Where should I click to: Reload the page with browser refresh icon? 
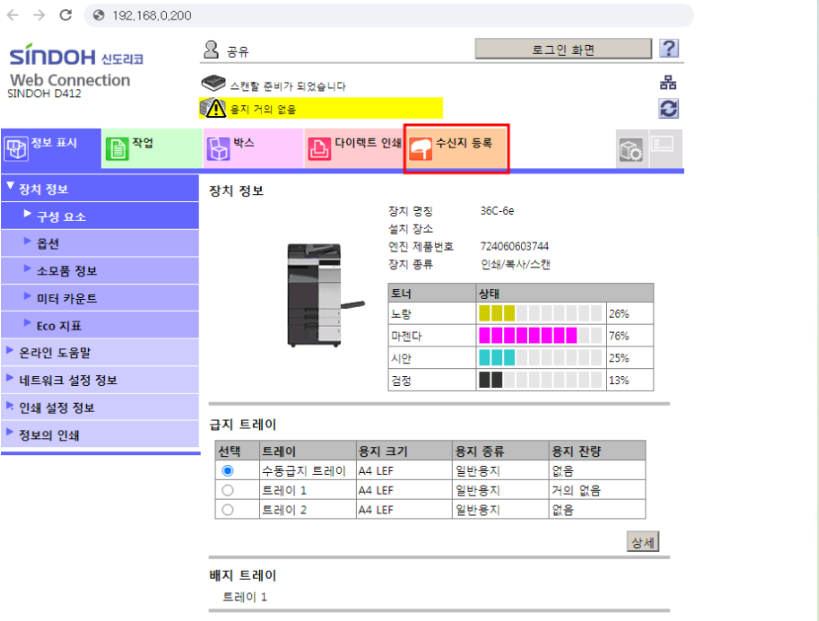[66, 15]
